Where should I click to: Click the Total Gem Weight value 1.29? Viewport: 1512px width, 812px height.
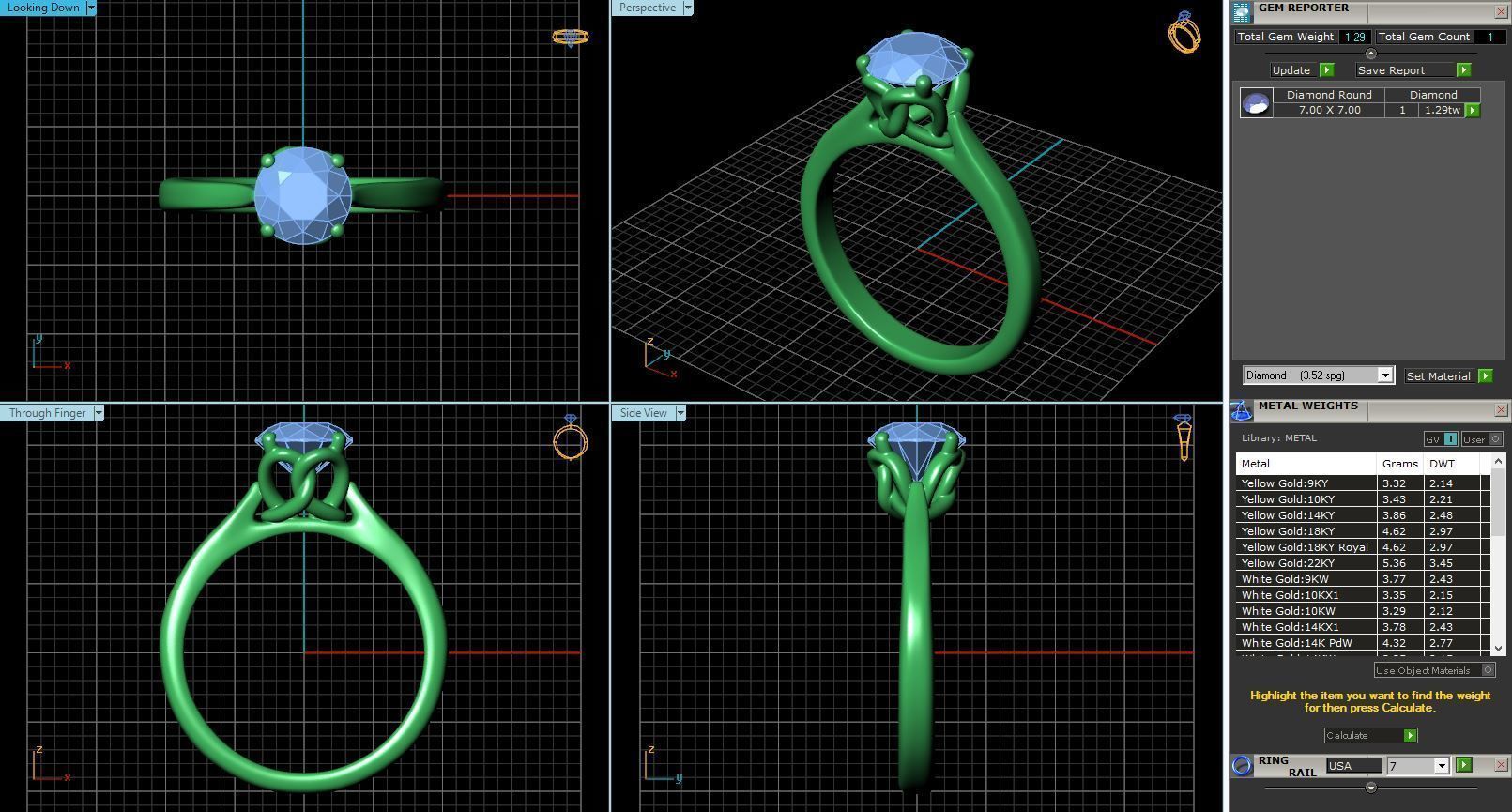1354,37
